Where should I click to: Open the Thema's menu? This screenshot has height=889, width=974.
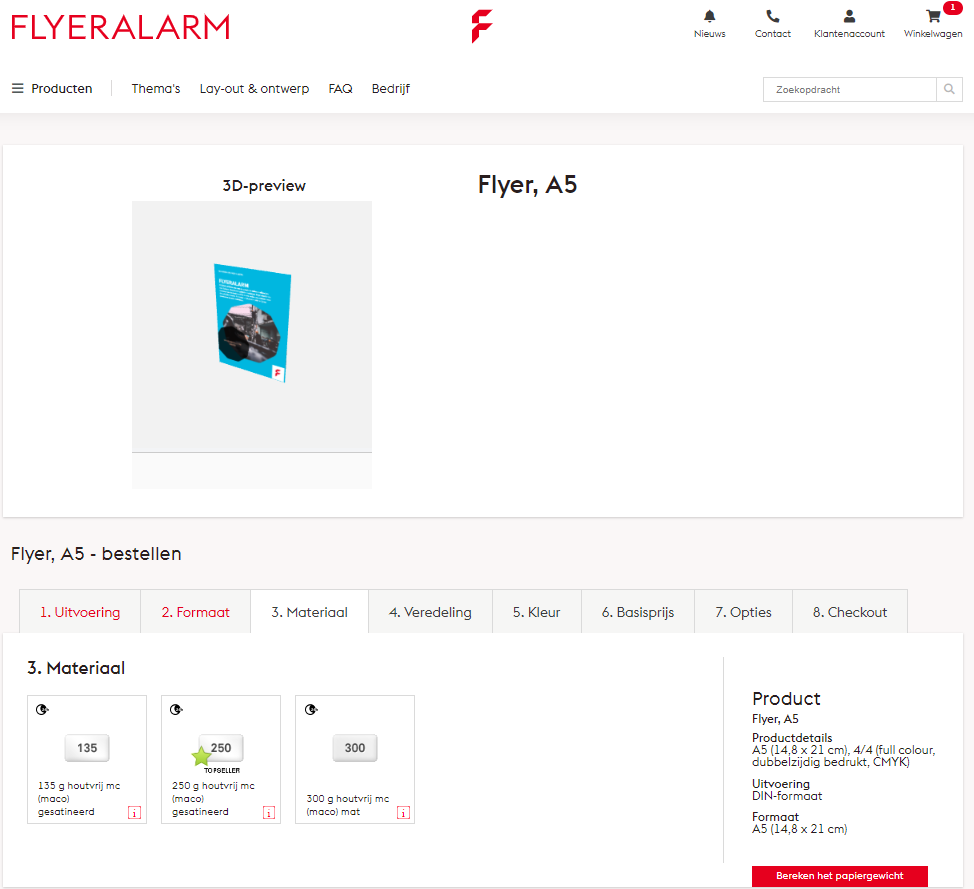(x=156, y=89)
